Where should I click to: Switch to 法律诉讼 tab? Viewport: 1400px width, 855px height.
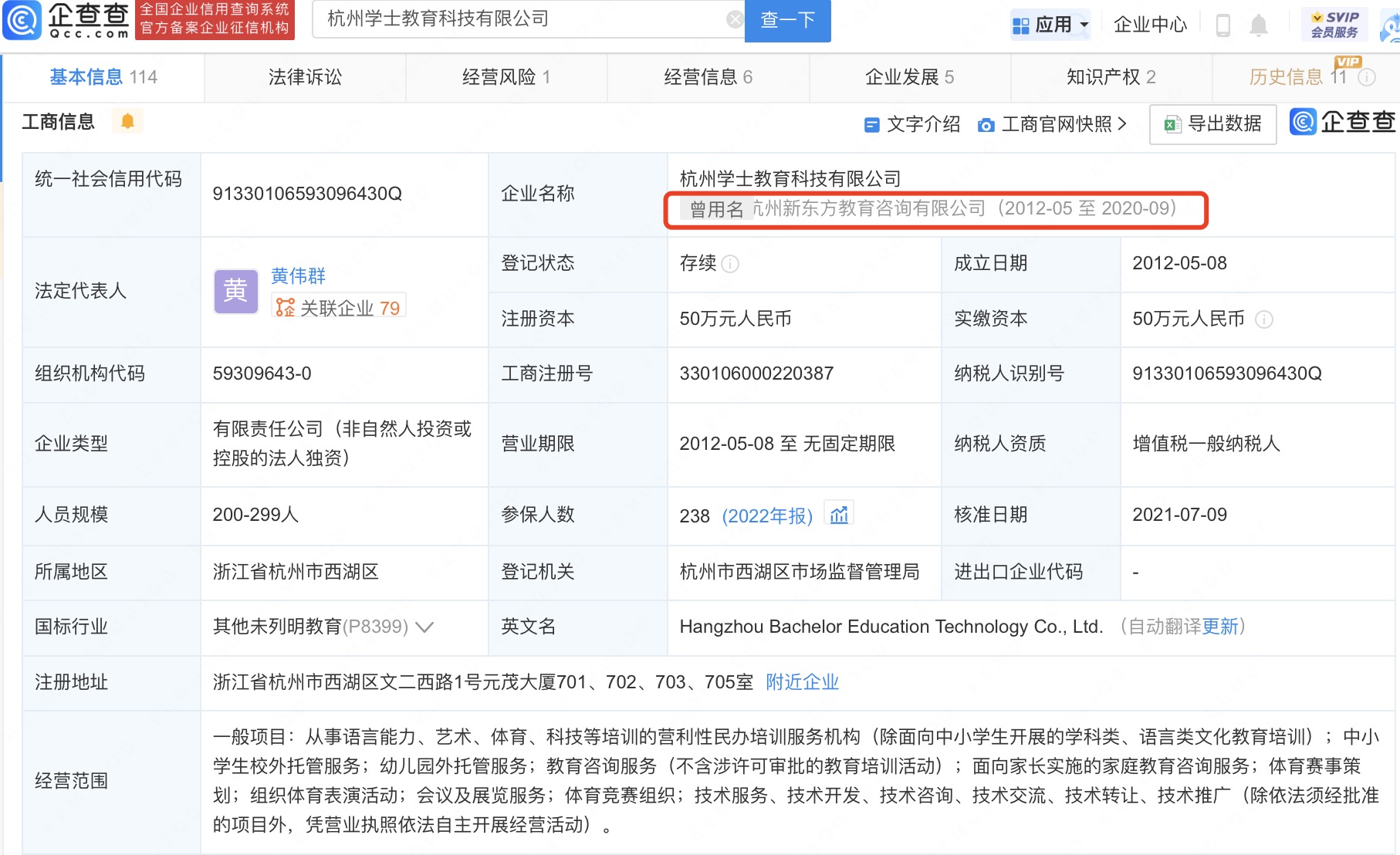[x=305, y=77]
